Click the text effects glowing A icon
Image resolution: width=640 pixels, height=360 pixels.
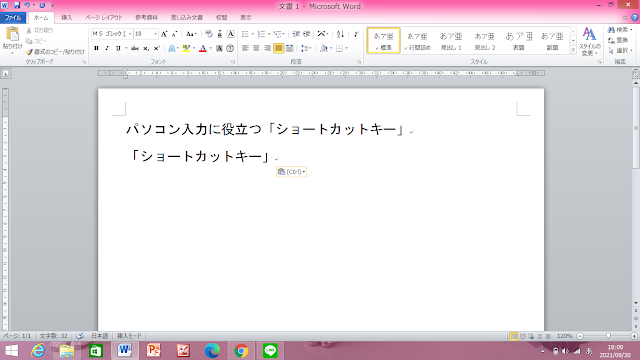pos(172,48)
